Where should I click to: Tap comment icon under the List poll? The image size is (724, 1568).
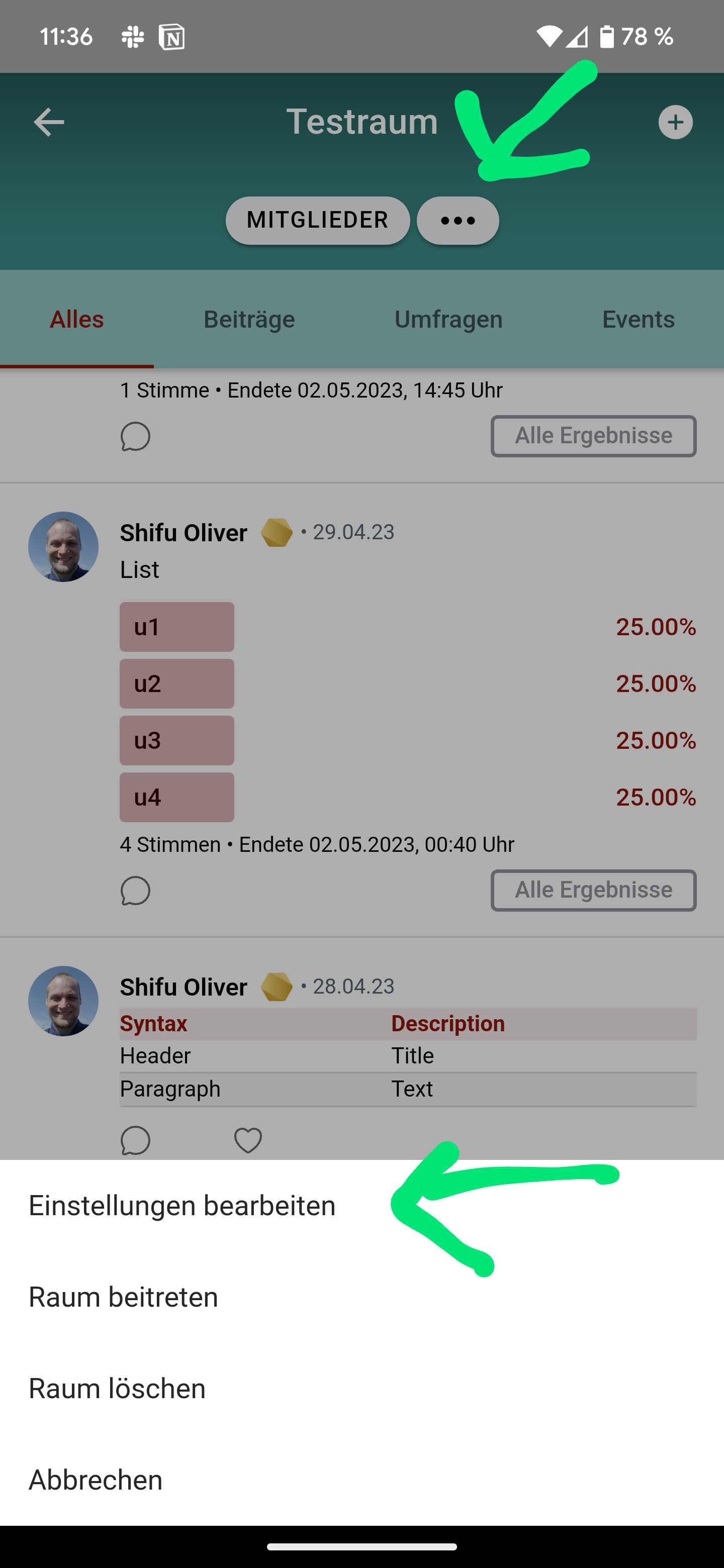click(x=135, y=891)
